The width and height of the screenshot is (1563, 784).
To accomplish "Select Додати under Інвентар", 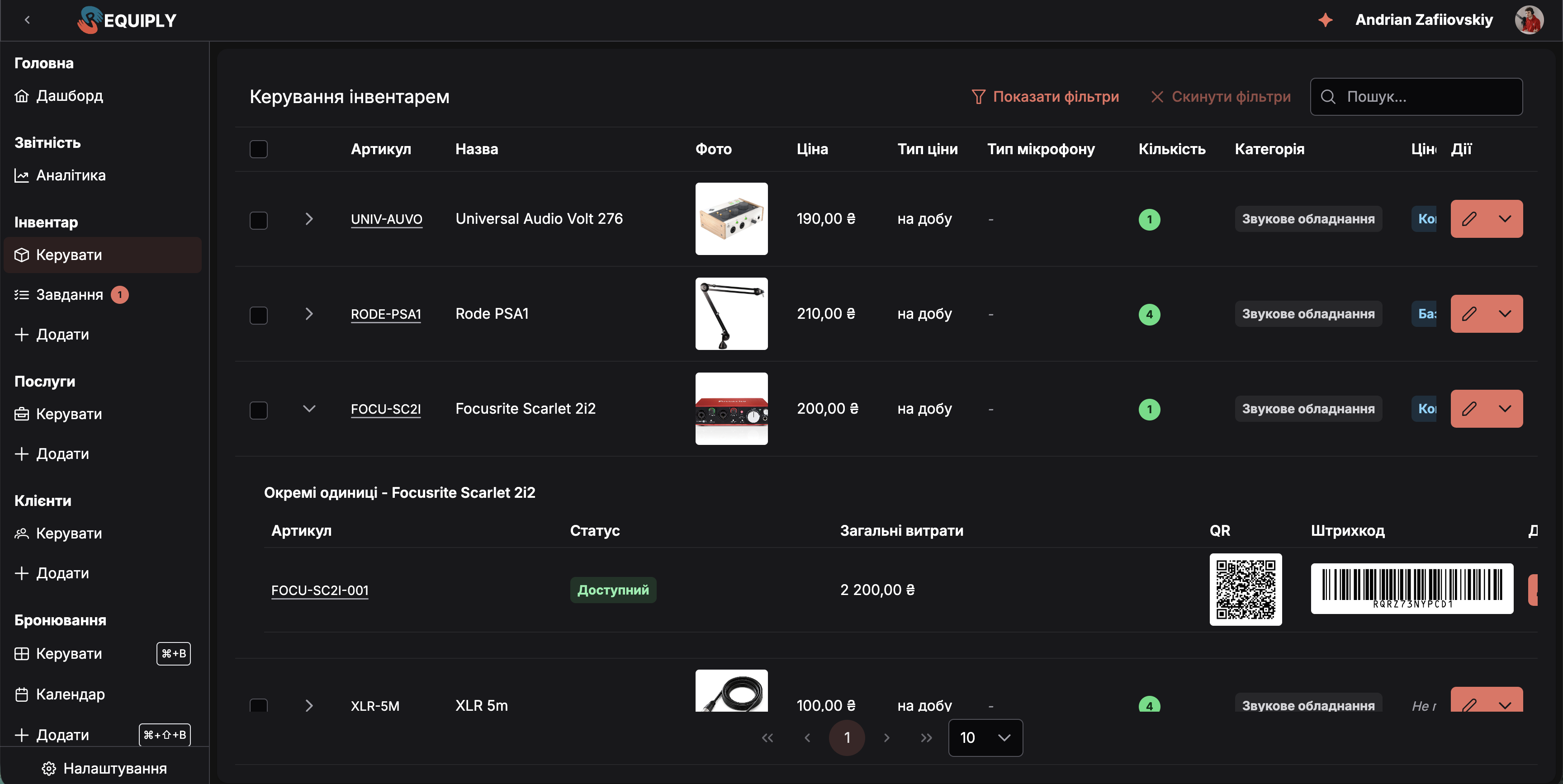I will point(103,335).
